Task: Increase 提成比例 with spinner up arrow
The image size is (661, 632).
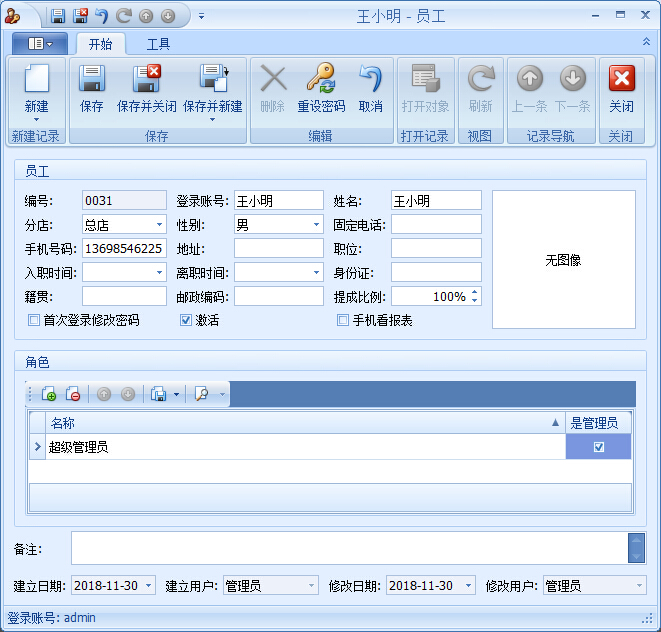Action: point(474,293)
